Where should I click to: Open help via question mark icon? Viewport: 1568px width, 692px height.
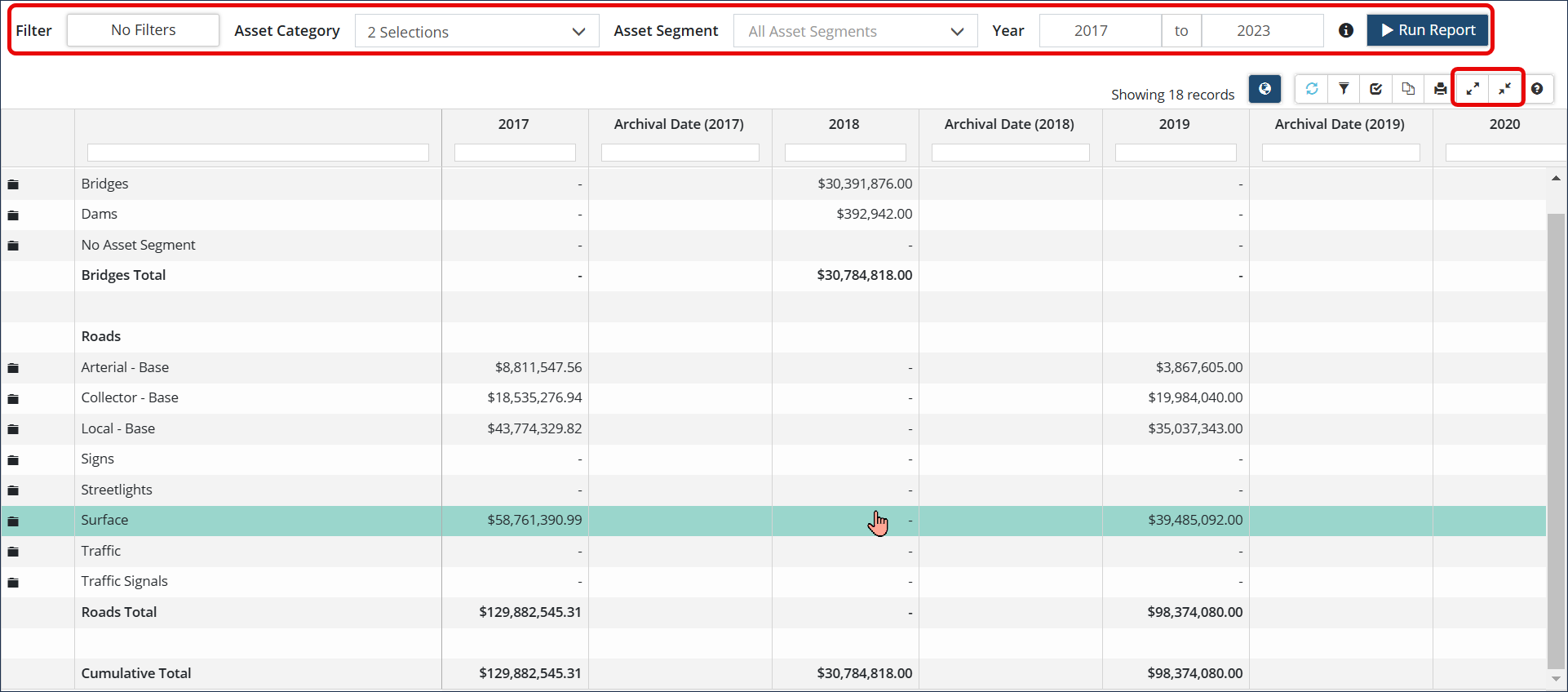point(1537,89)
